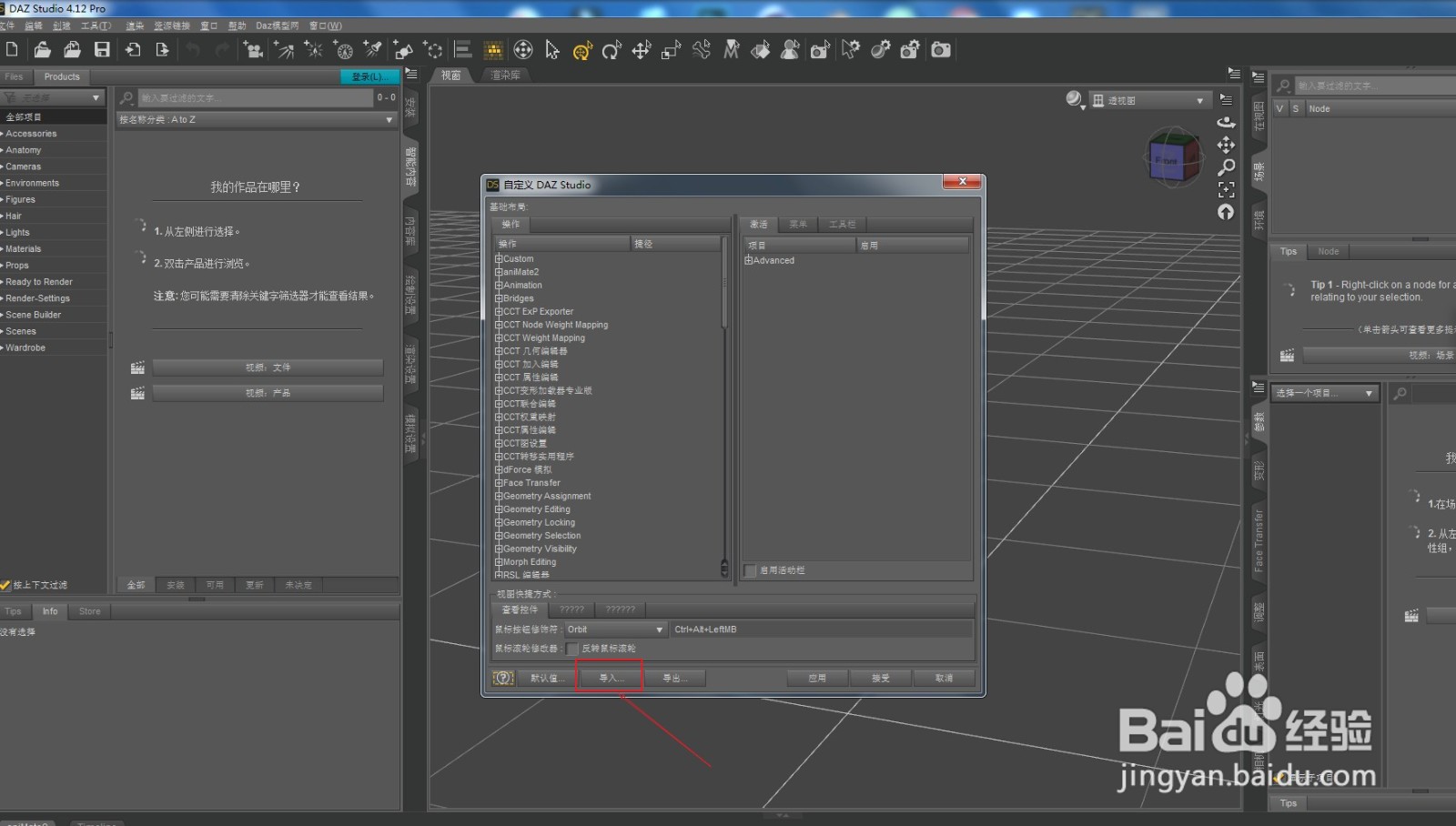Click the 视频: 文件 button
Image resolution: width=1456 pixels, height=826 pixels.
coord(268,368)
